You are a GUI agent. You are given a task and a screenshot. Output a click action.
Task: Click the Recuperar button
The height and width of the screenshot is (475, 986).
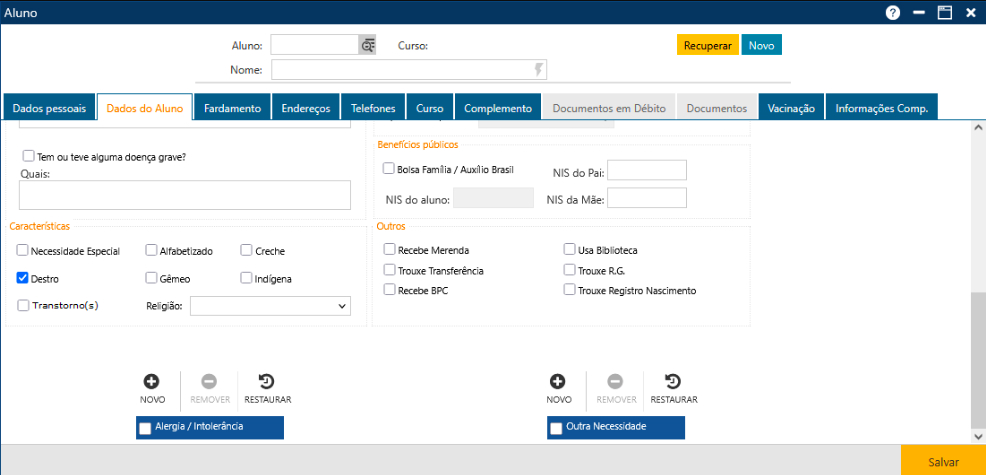tap(707, 45)
